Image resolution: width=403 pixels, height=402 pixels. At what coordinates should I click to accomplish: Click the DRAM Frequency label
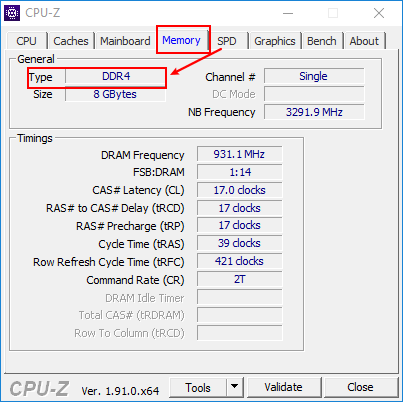click(x=142, y=155)
